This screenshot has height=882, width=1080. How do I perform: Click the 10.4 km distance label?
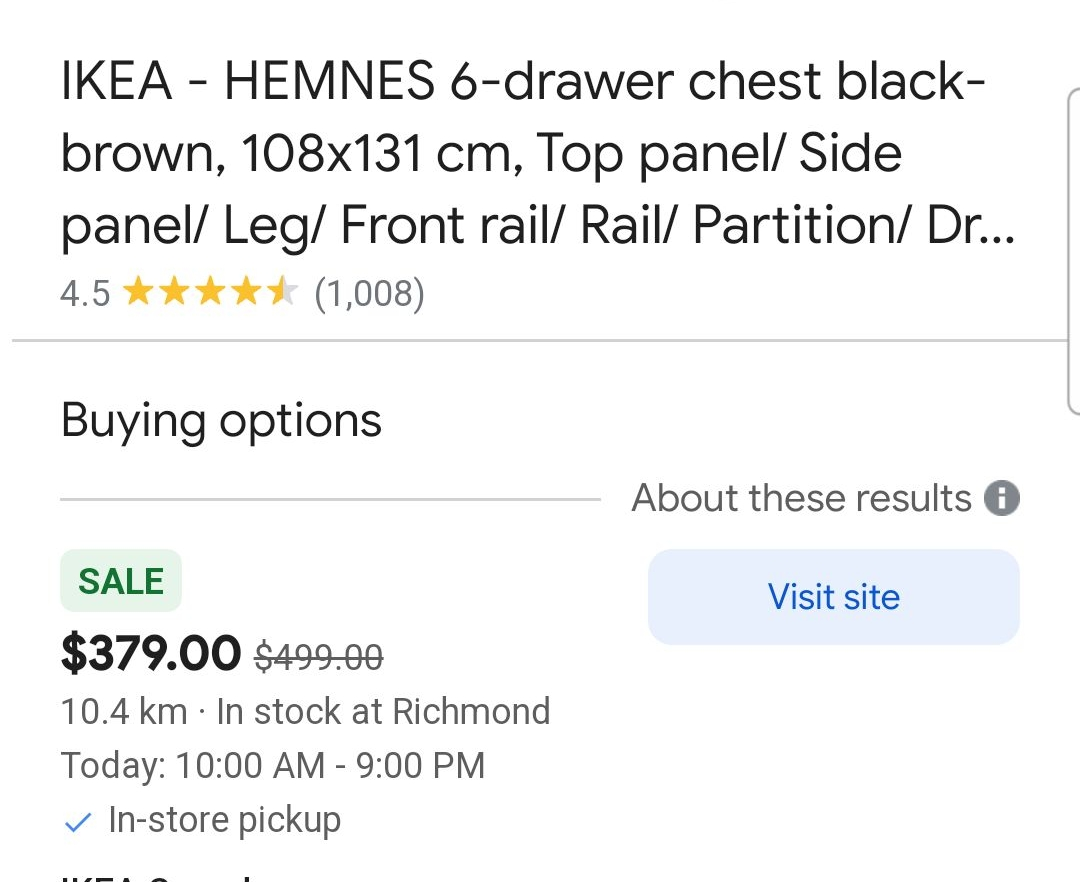[124, 711]
